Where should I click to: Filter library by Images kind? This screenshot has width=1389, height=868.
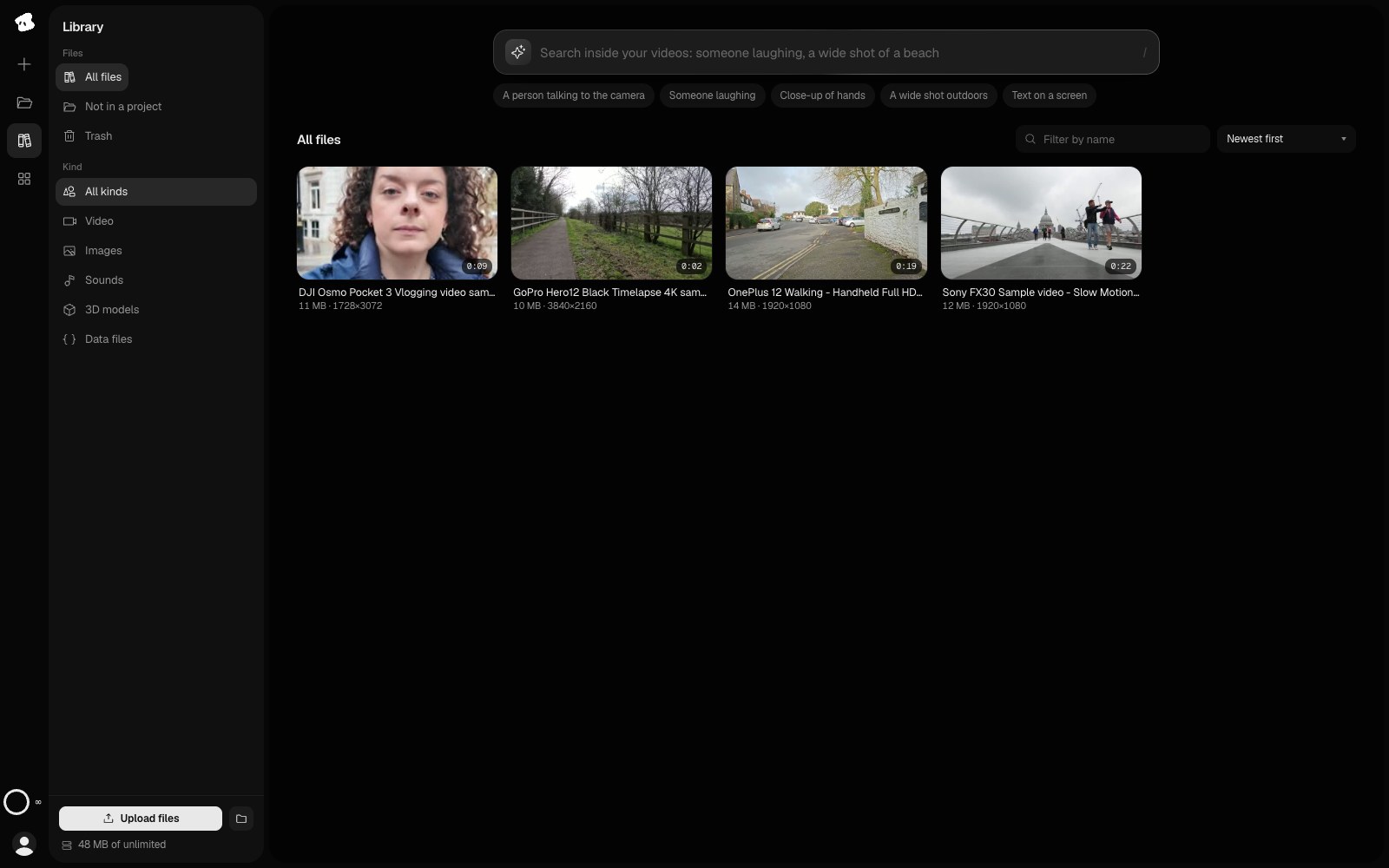click(156, 251)
